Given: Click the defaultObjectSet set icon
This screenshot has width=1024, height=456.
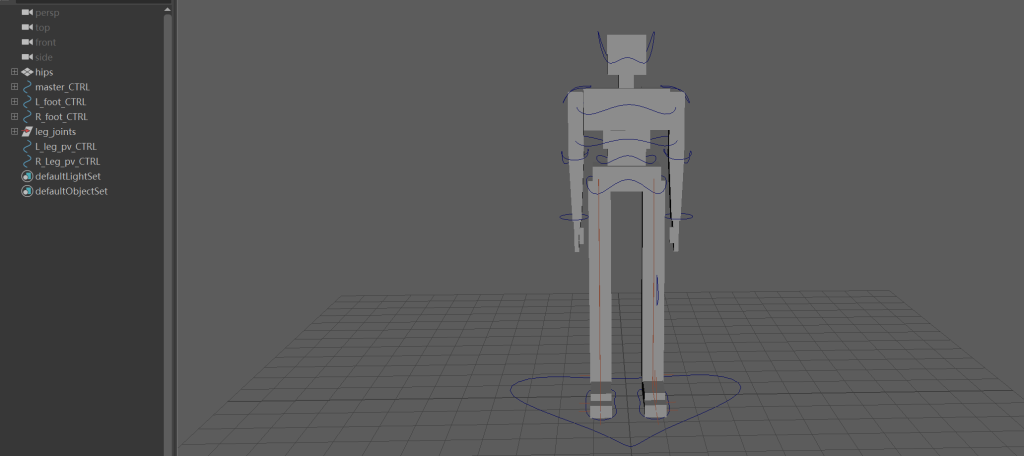Looking at the screenshot, I should (27, 191).
